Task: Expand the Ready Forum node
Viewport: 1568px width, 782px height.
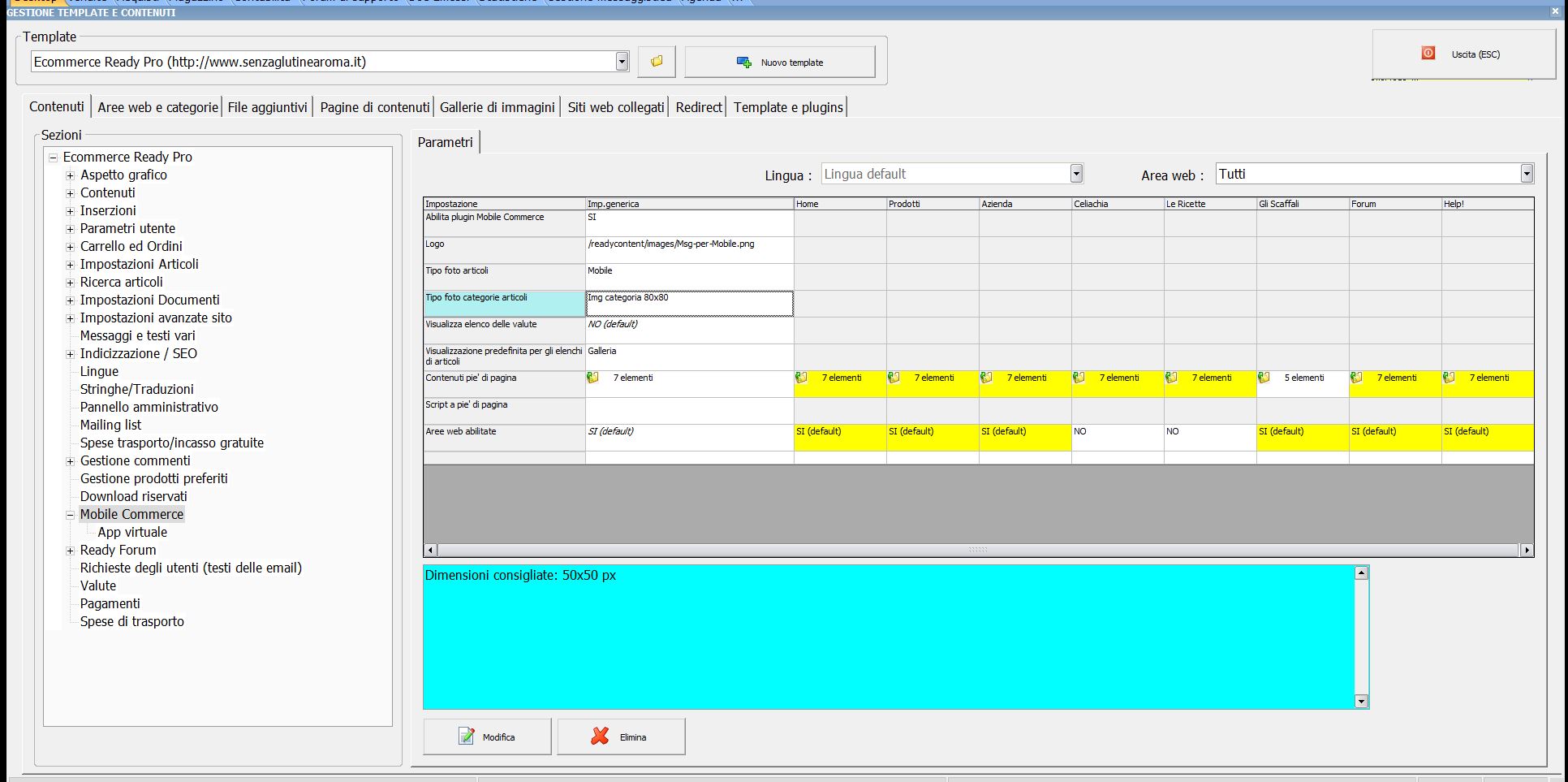Action: coord(70,551)
